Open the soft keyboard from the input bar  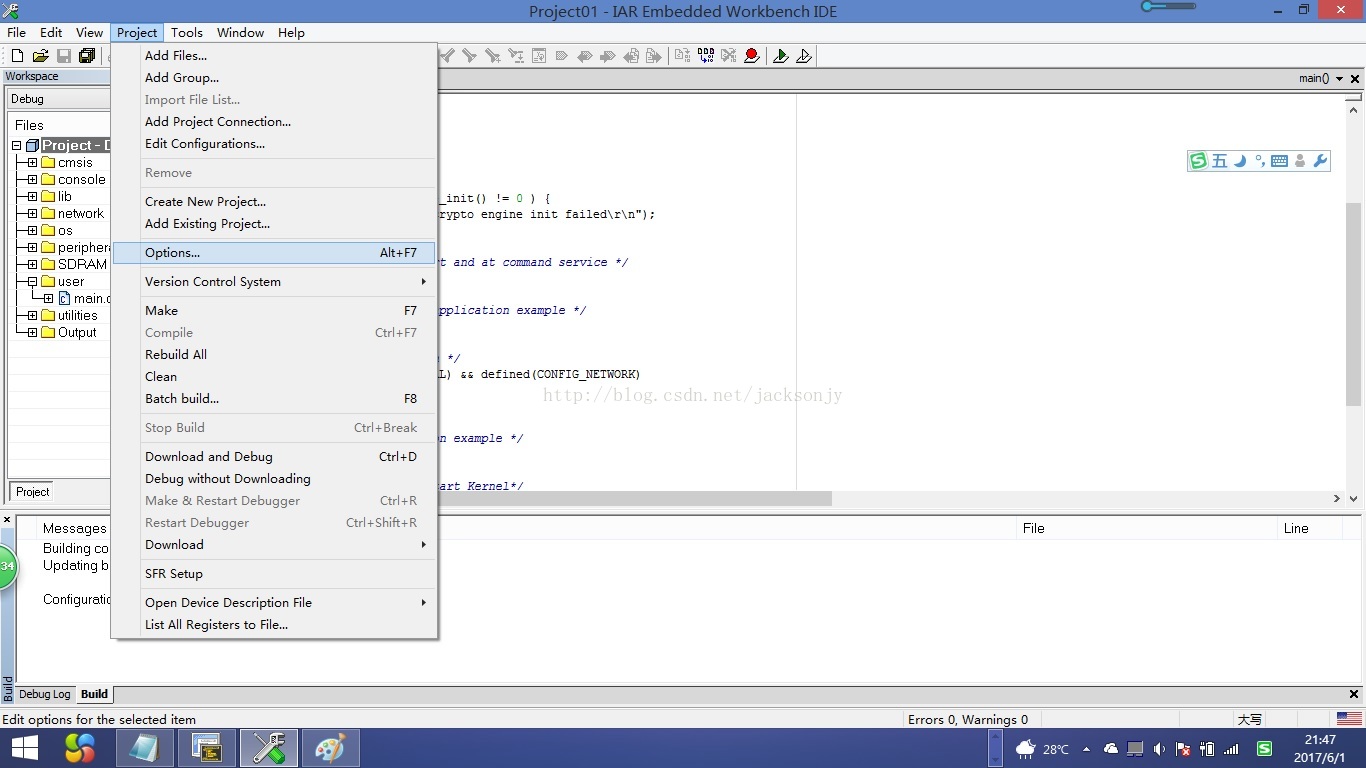[x=1279, y=161]
